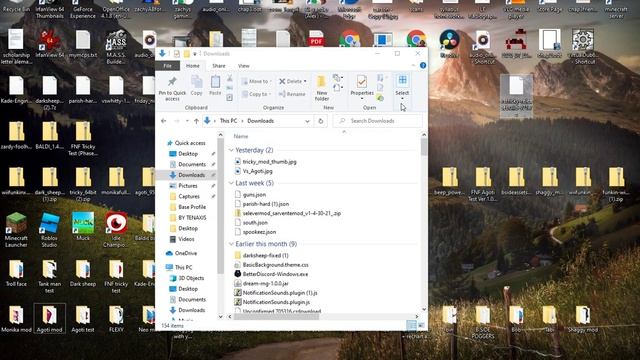The image size is (640, 360).
Task: Click the blue Help icon
Action: tap(423, 65)
